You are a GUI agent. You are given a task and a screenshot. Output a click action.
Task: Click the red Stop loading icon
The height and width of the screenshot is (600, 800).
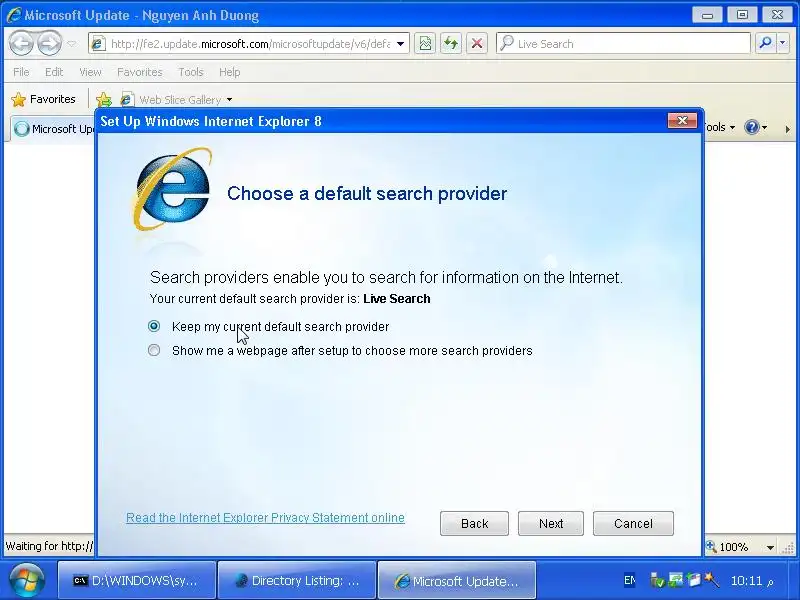click(477, 44)
